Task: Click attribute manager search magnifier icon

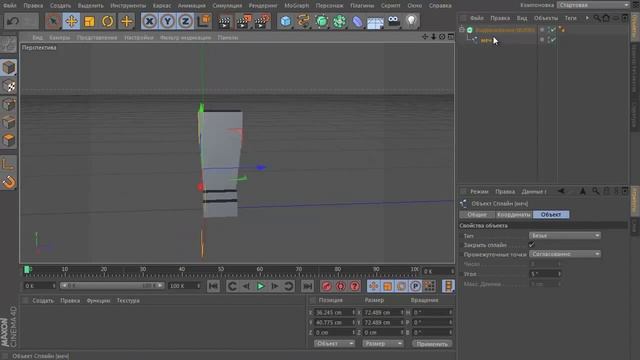Action: click(x=596, y=191)
